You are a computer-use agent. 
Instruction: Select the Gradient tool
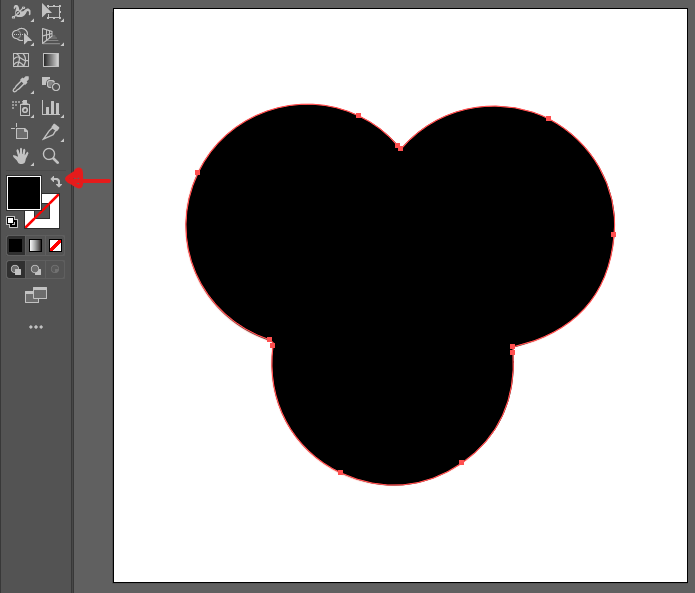pos(51,60)
